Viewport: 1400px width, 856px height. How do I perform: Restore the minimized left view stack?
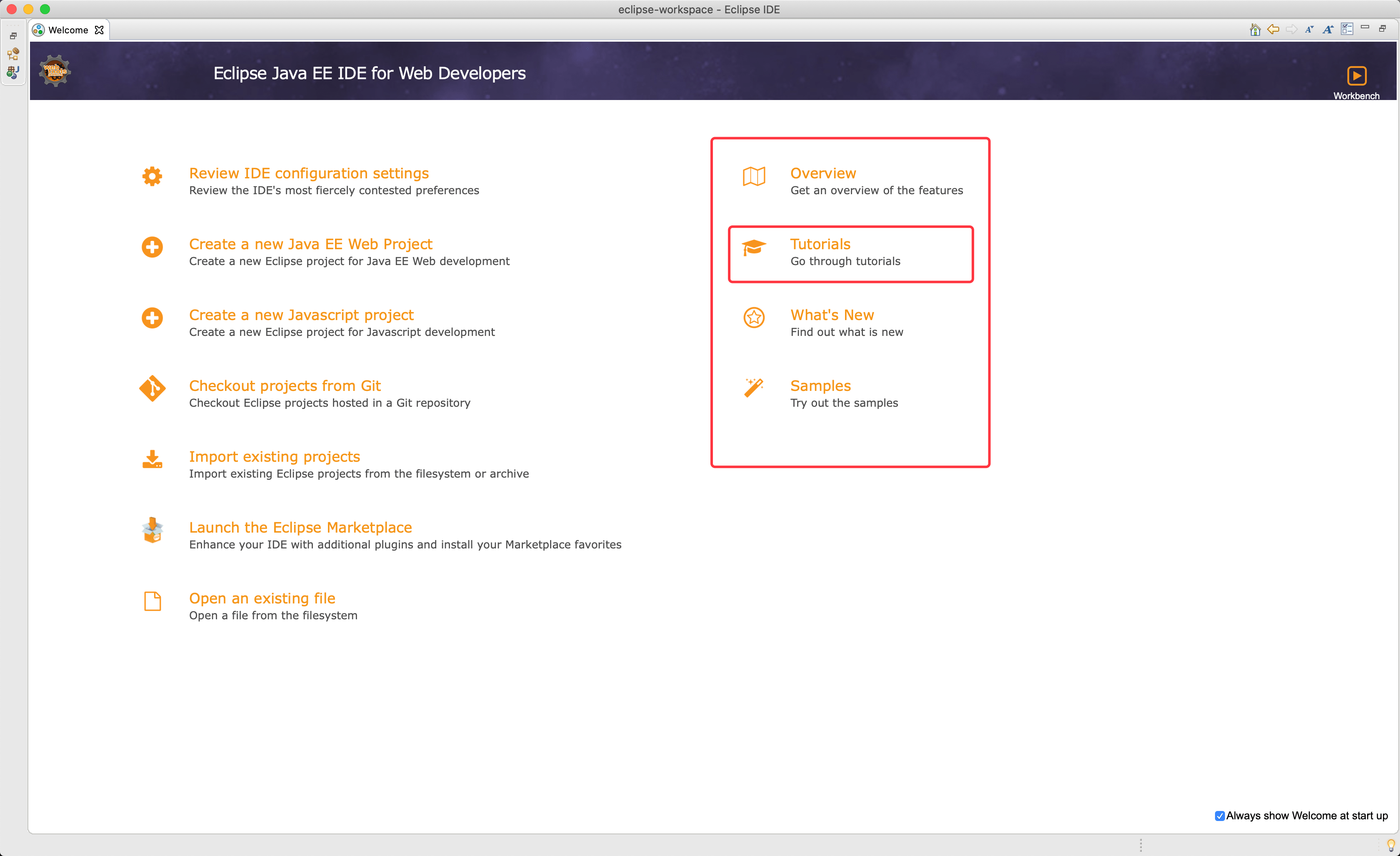point(13,36)
